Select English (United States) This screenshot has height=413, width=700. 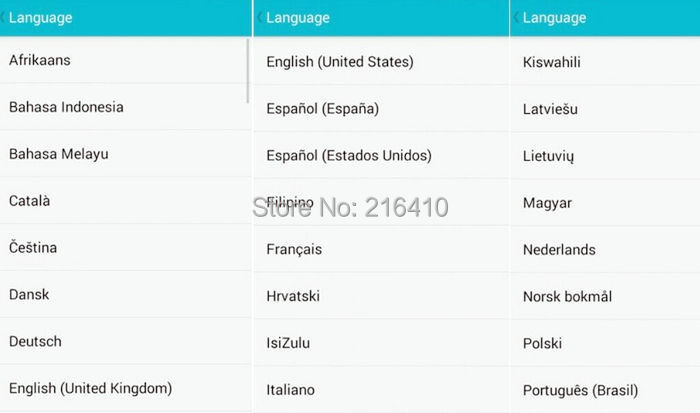(x=339, y=62)
